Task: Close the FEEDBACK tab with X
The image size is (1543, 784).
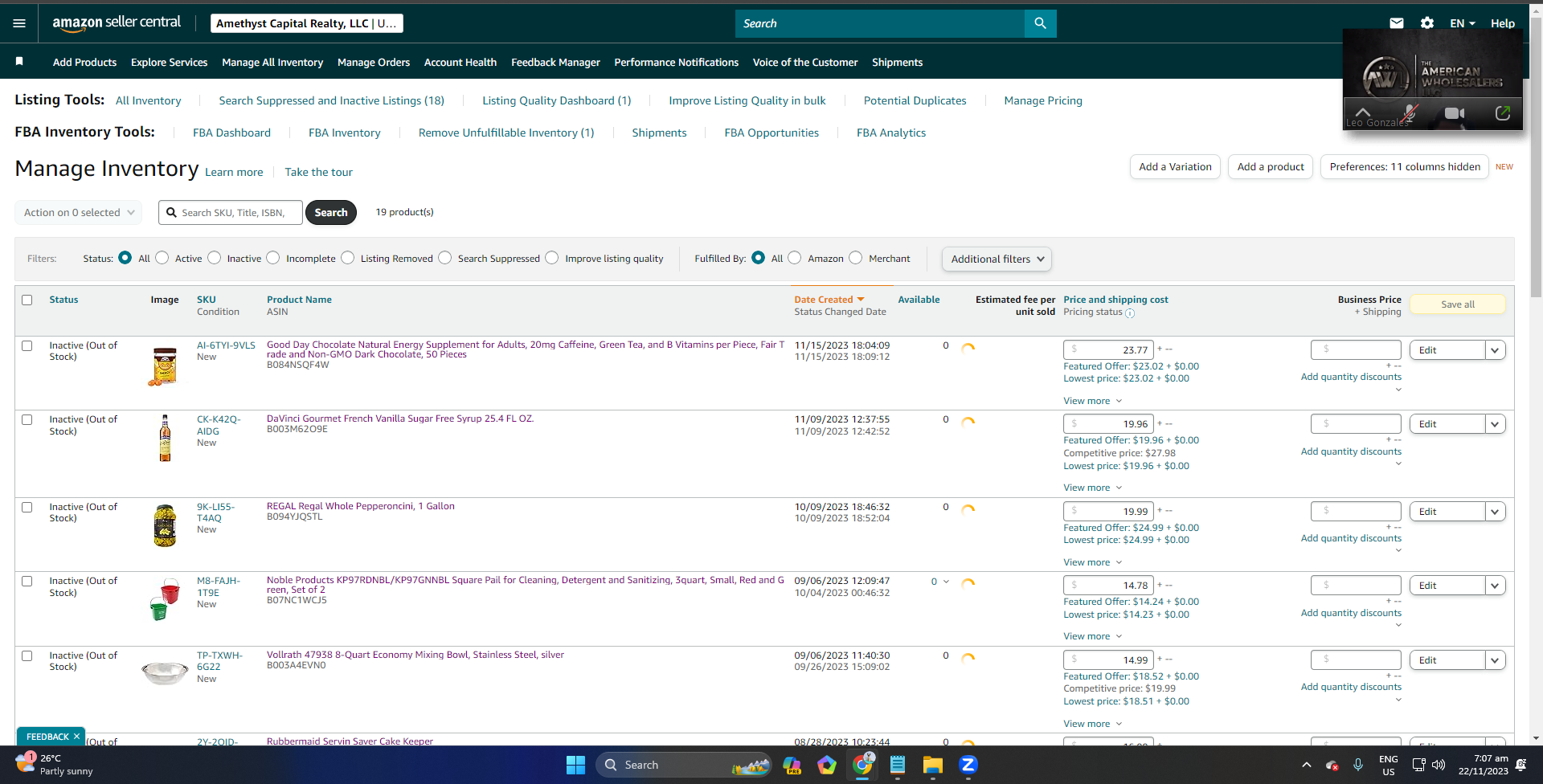Action: click(x=77, y=737)
